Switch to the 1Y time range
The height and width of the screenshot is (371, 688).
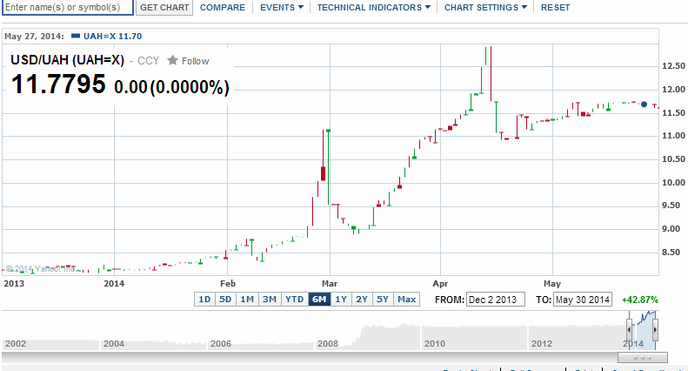pos(341,299)
